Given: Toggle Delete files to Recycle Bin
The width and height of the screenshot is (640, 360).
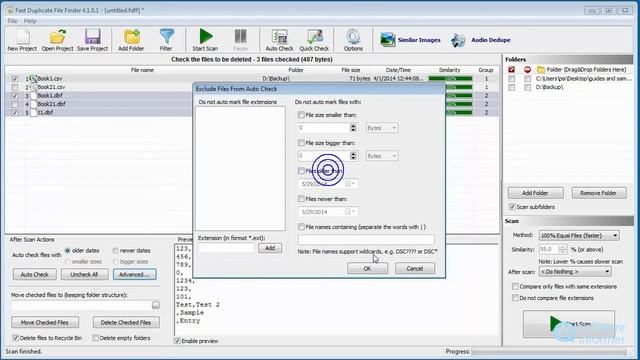Looking at the screenshot, I should [x=16, y=338].
